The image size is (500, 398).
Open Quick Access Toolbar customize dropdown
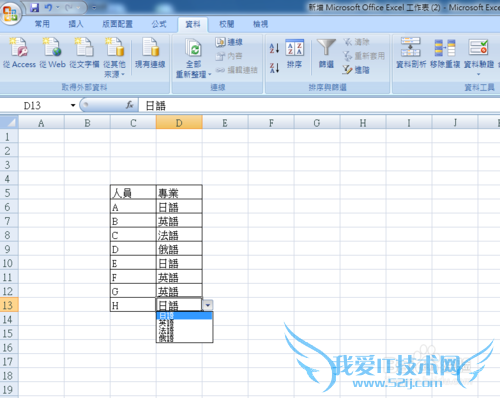94,8
